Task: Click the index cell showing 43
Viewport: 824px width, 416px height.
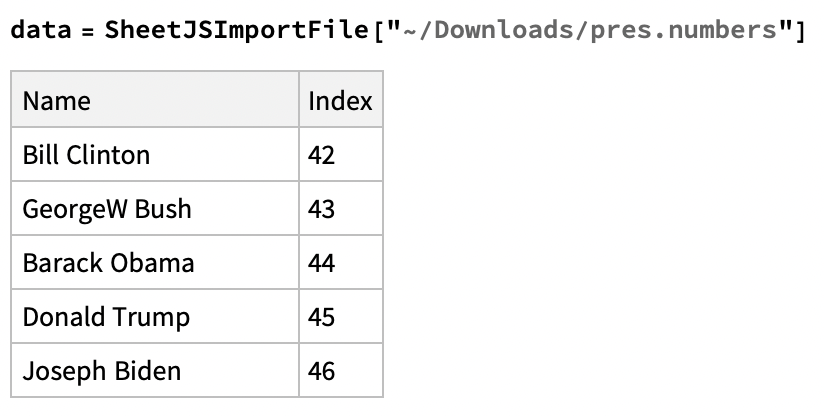Action: tap(322, 209)
